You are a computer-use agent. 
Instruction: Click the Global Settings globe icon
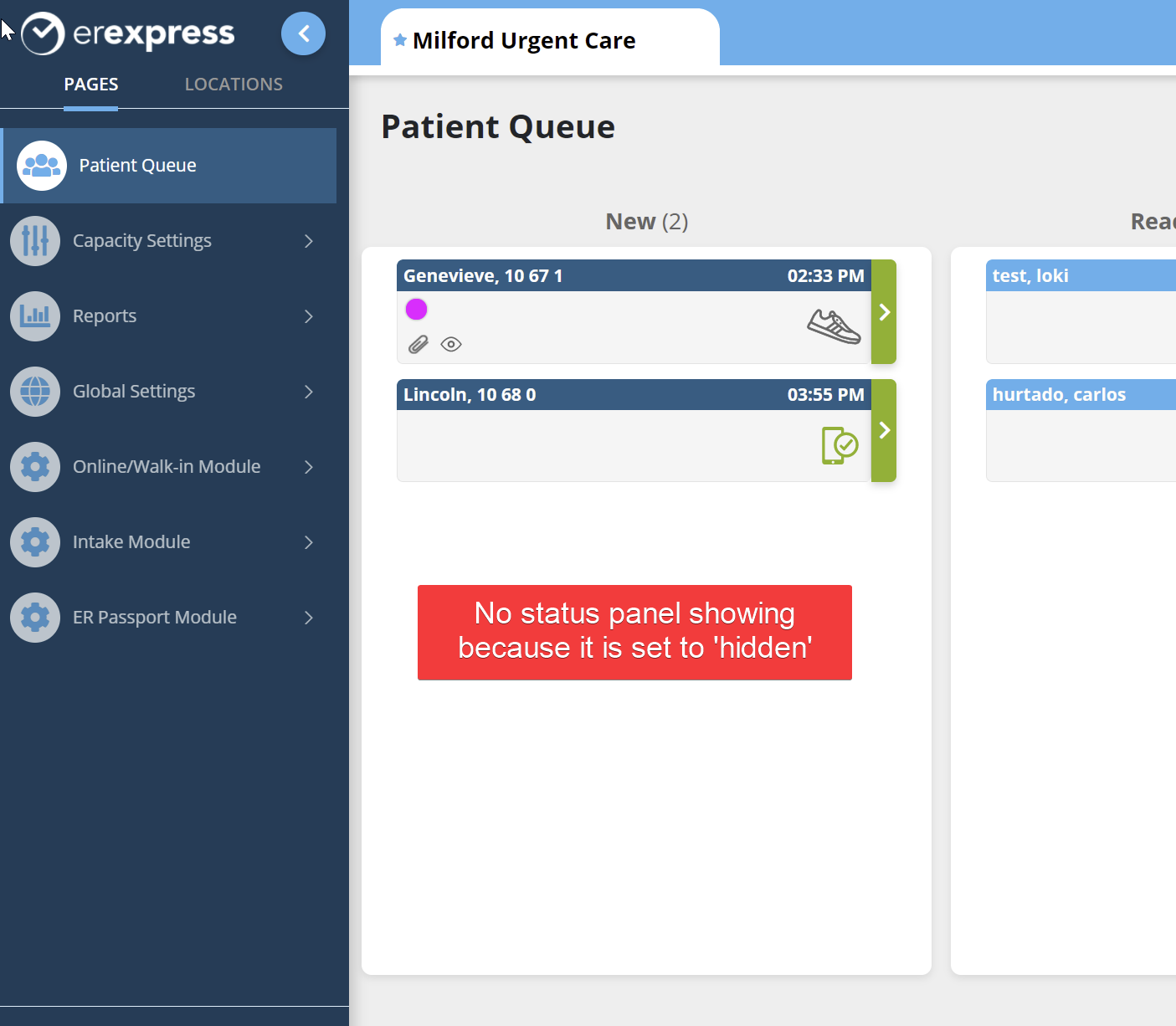coord(35,392)
